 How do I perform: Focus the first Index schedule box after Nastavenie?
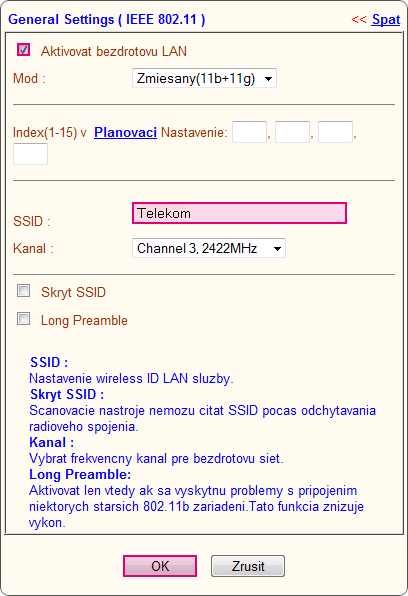tap(249, 132)
